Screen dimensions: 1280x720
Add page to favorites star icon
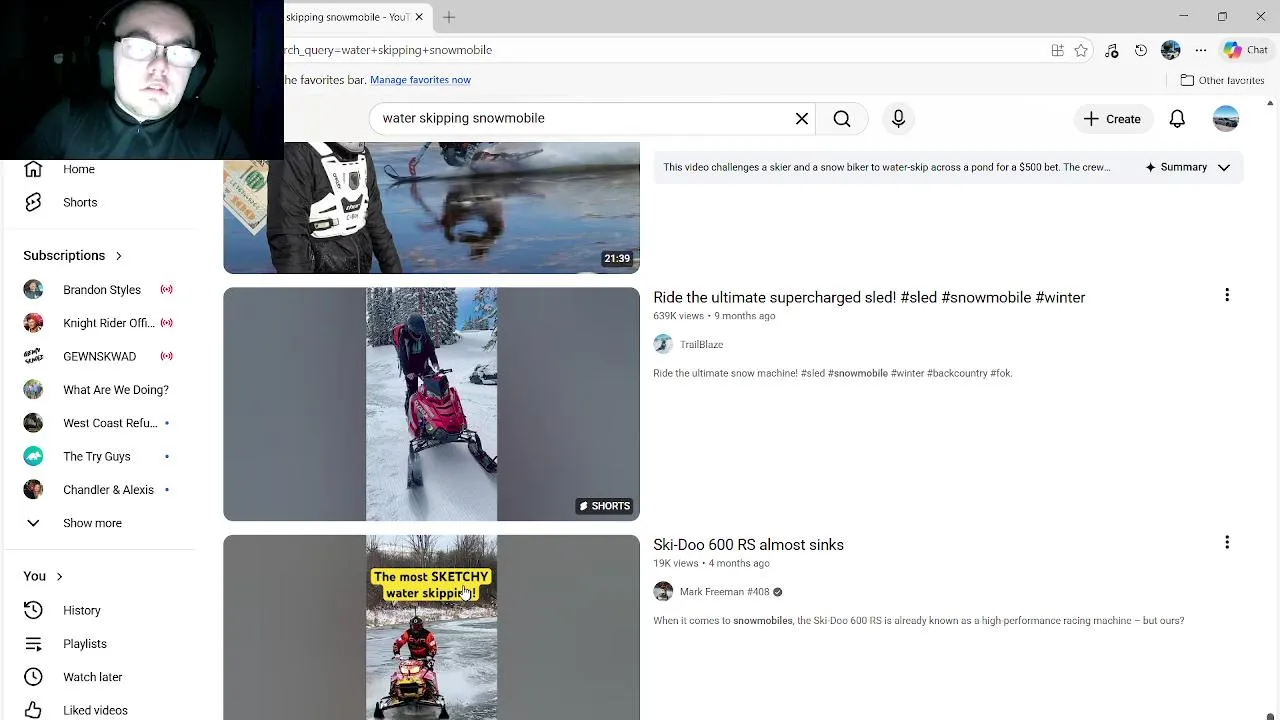pos(1081,50)
